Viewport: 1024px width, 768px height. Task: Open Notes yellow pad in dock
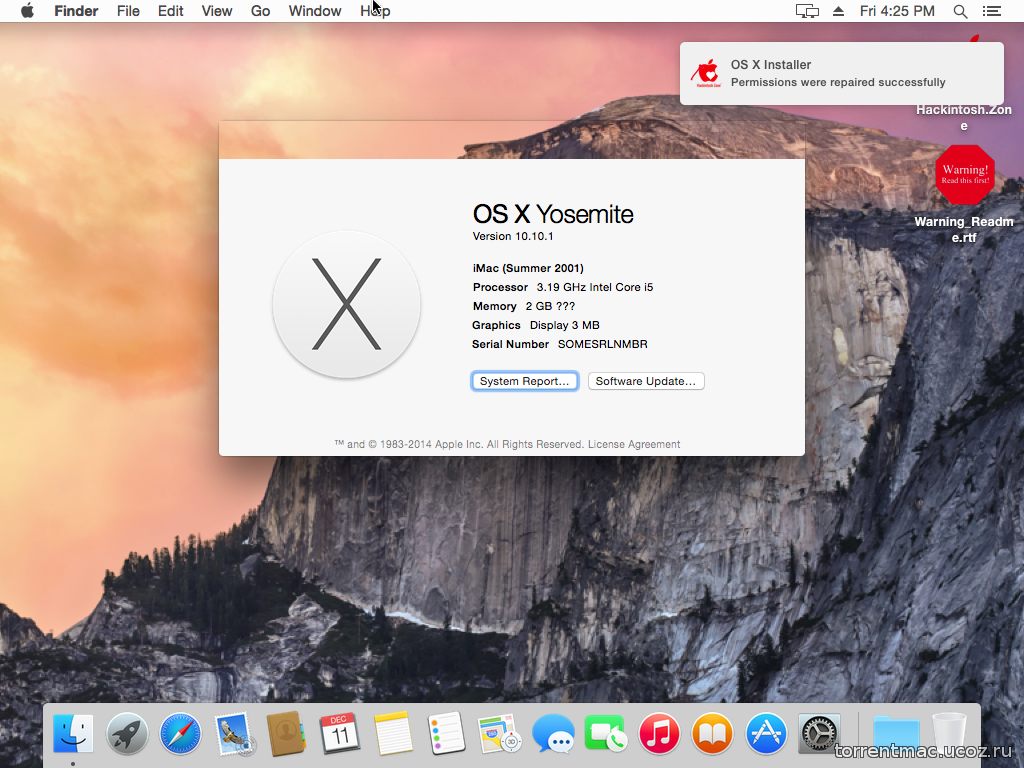coord(393,733)
